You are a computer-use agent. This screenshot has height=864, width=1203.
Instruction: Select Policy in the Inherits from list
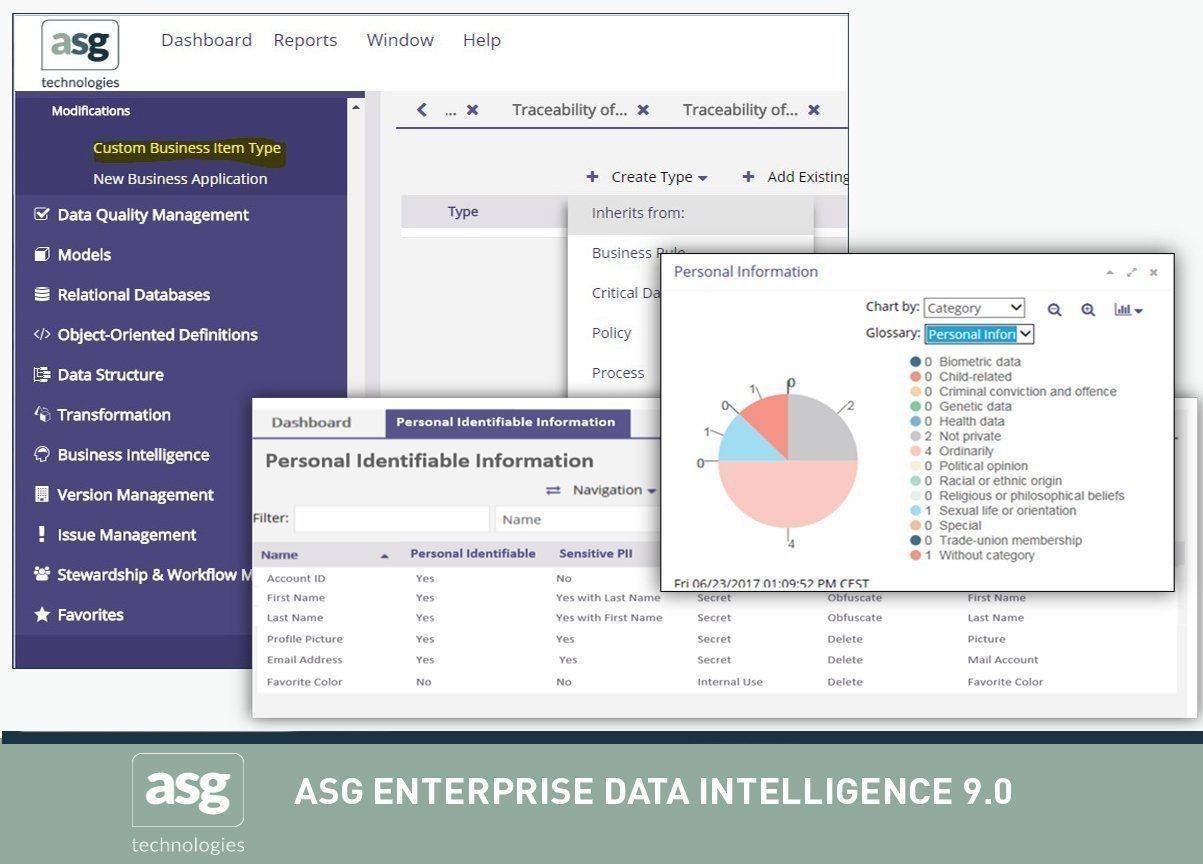[612, 332]
